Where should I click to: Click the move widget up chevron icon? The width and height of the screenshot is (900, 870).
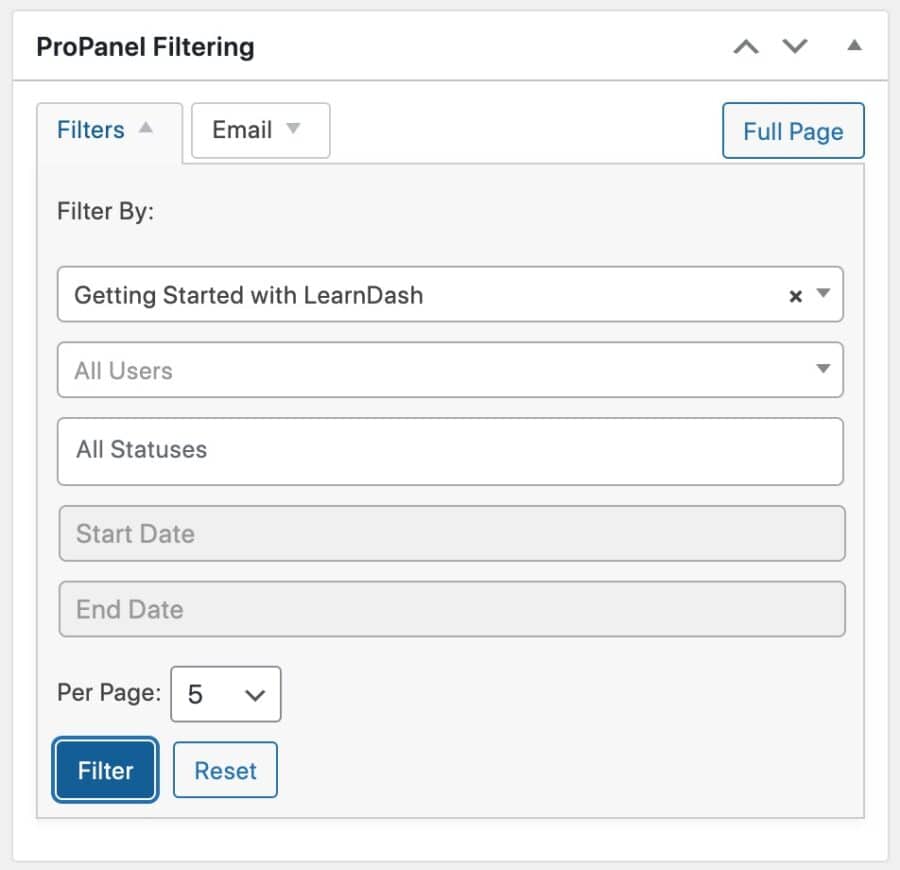pyautogui.click(x=744, y=45)
